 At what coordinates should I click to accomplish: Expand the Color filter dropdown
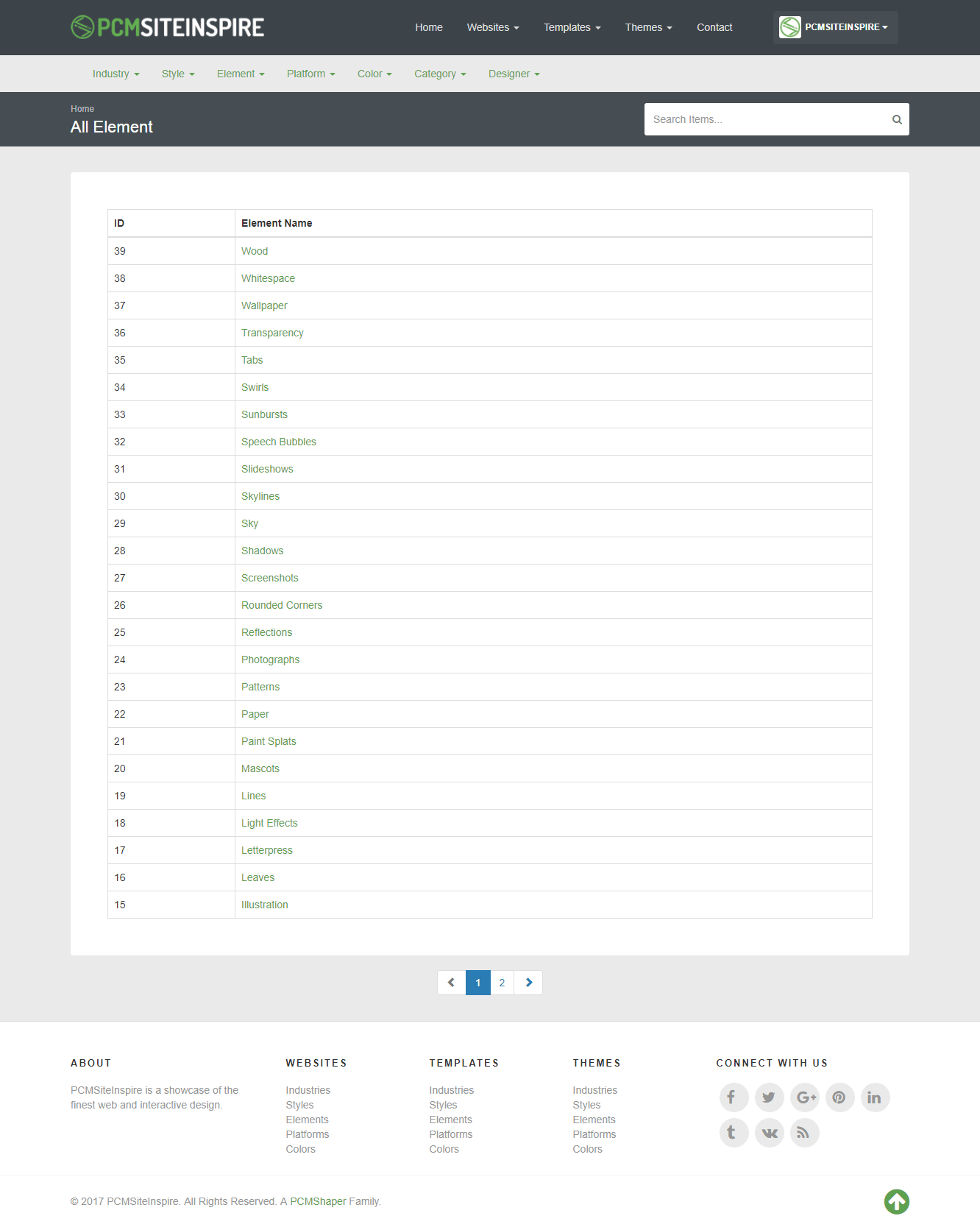point(374,74)
